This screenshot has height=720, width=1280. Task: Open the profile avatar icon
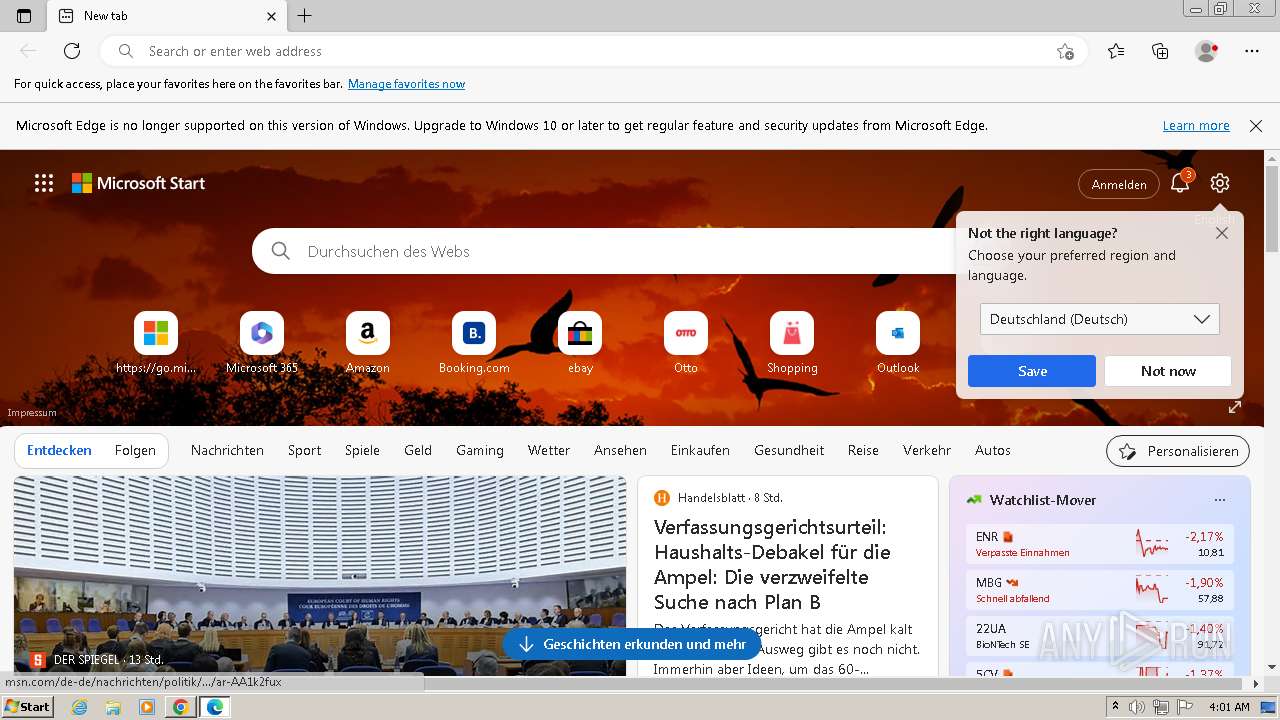1206,51
